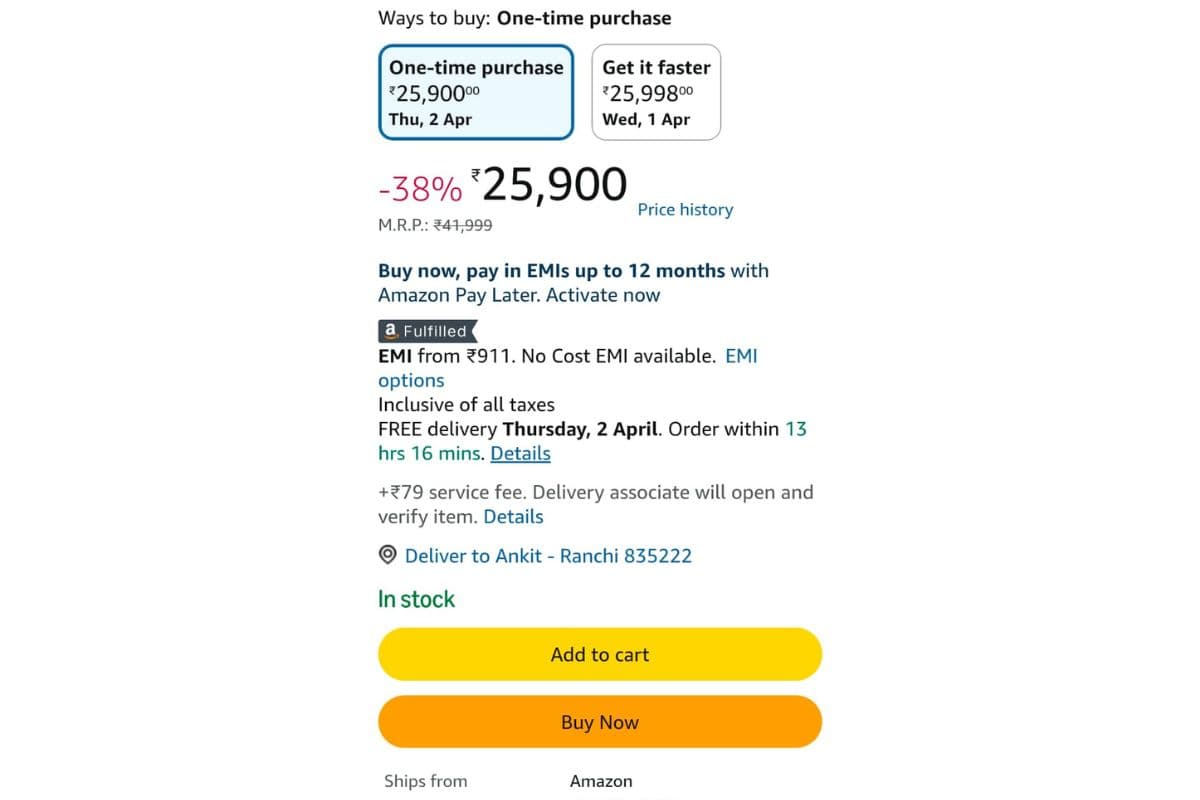Click the delivery location pin icon

coord(388,555)
